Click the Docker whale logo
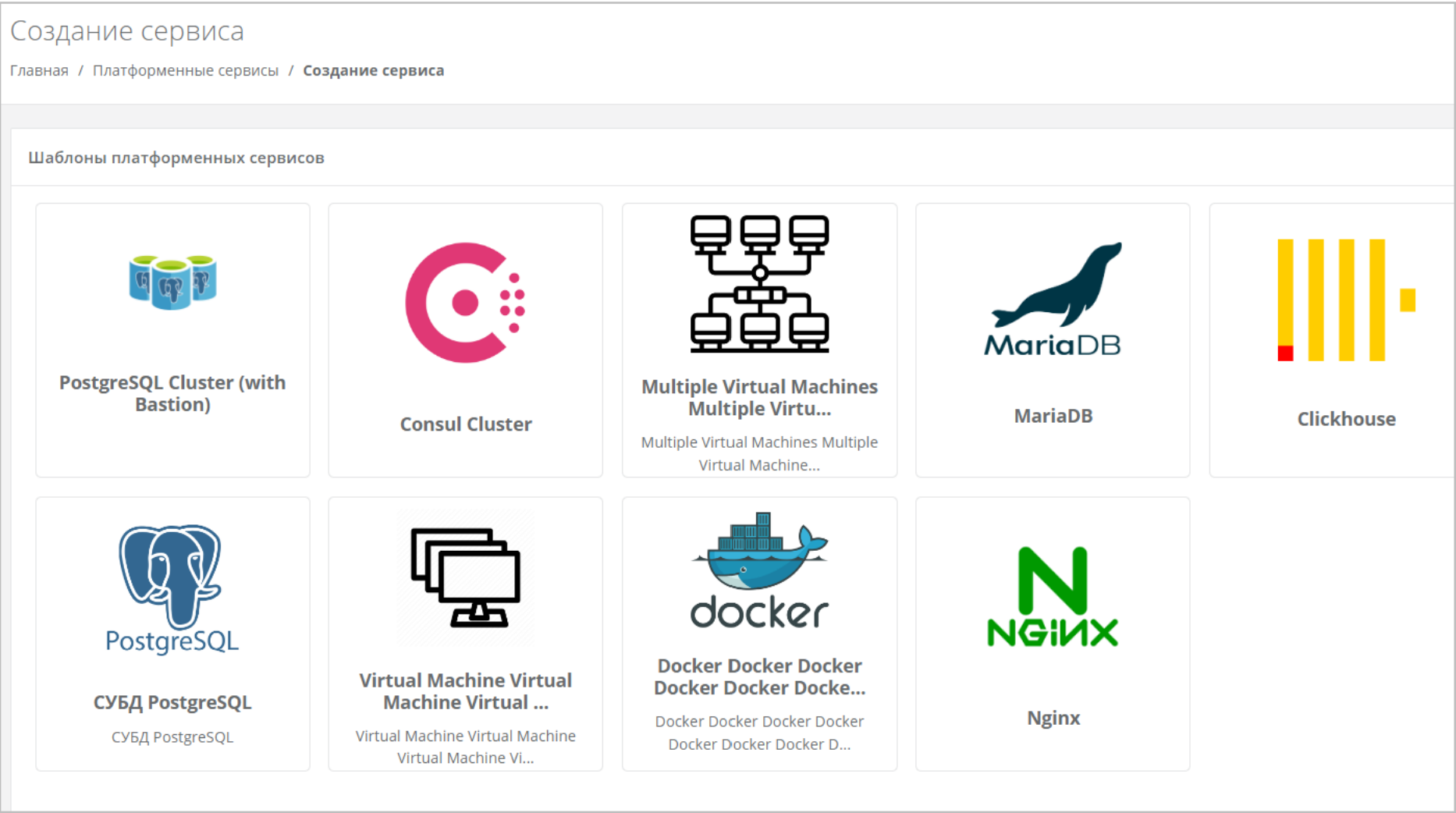Screen dimensions: 1456x813 click(759, 570)
